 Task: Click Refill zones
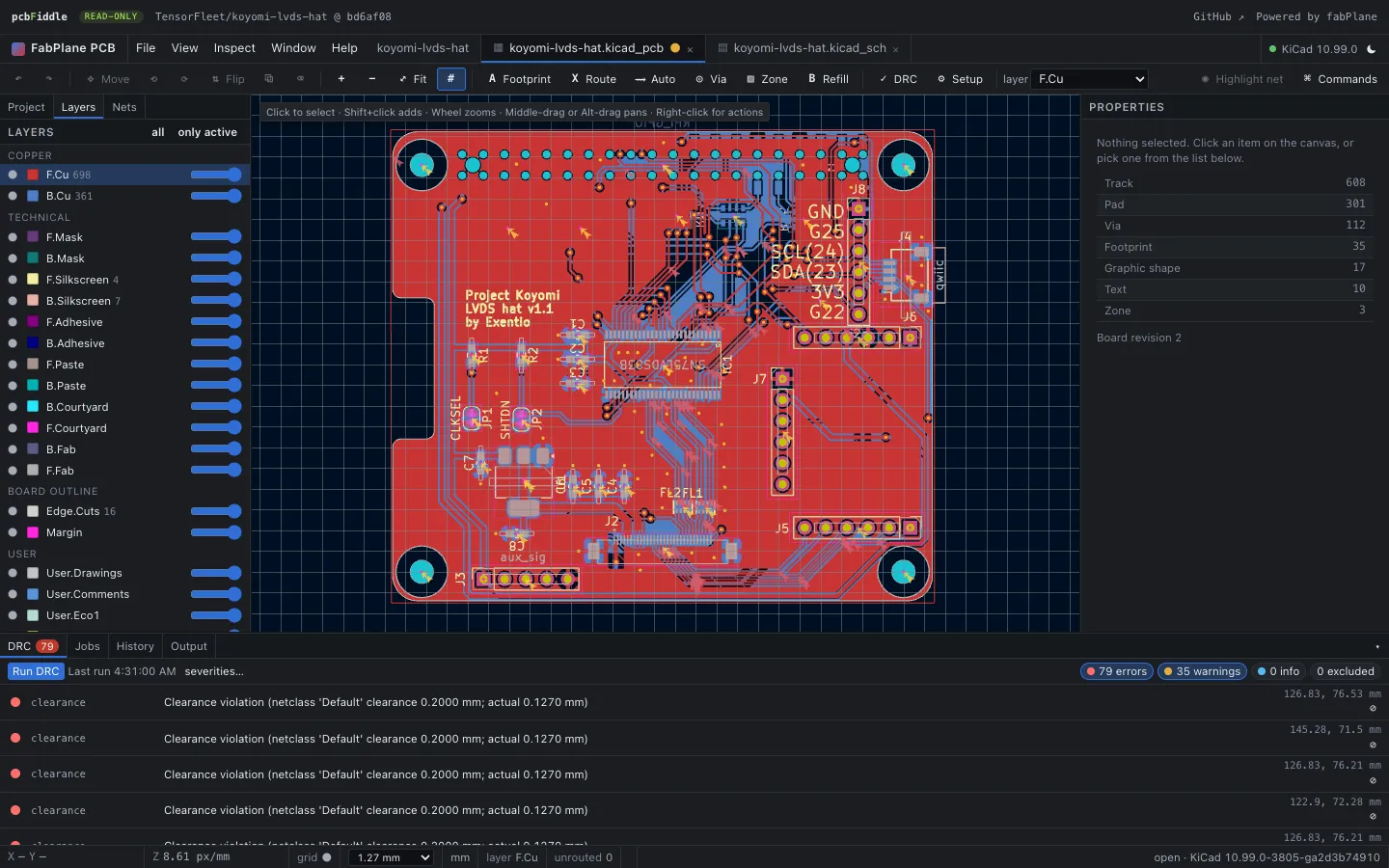click(x=829, y=79)
